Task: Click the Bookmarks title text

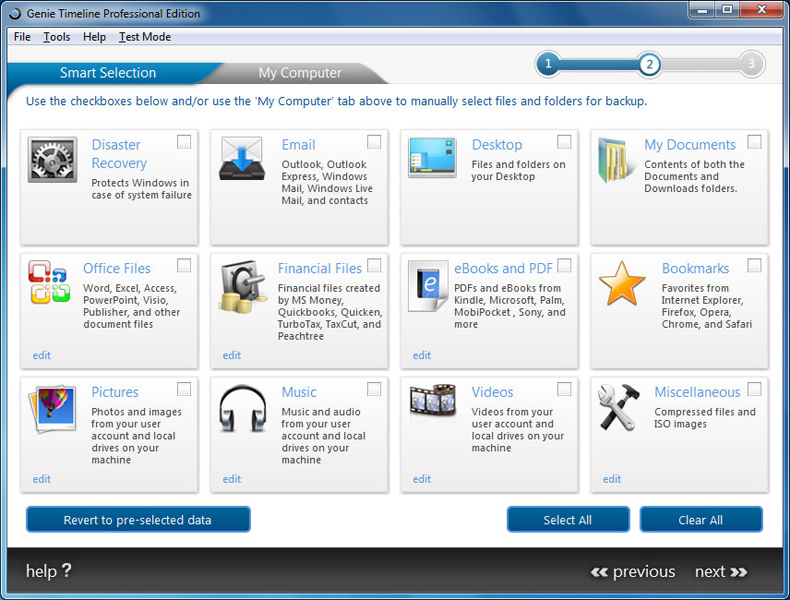Action: (x=695, y=268)
